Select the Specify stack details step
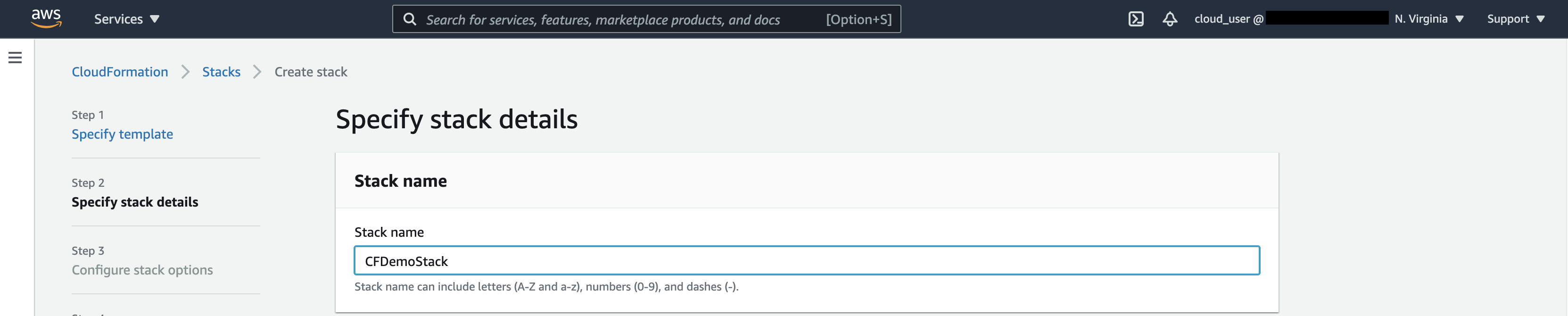This screenshot has width=1568, height=316. coord(135,202)
